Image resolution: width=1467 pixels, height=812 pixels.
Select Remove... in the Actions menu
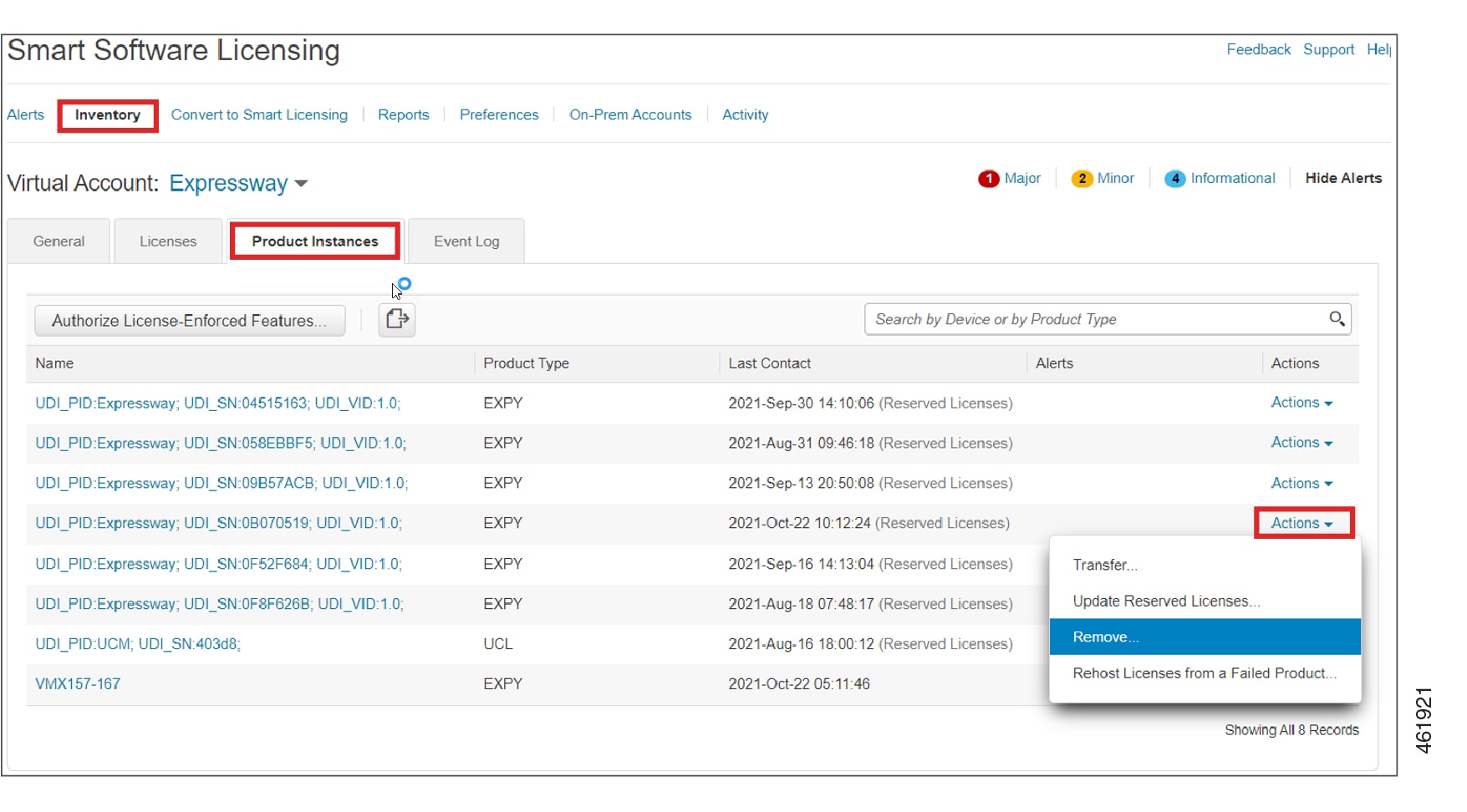(1205, 637)
